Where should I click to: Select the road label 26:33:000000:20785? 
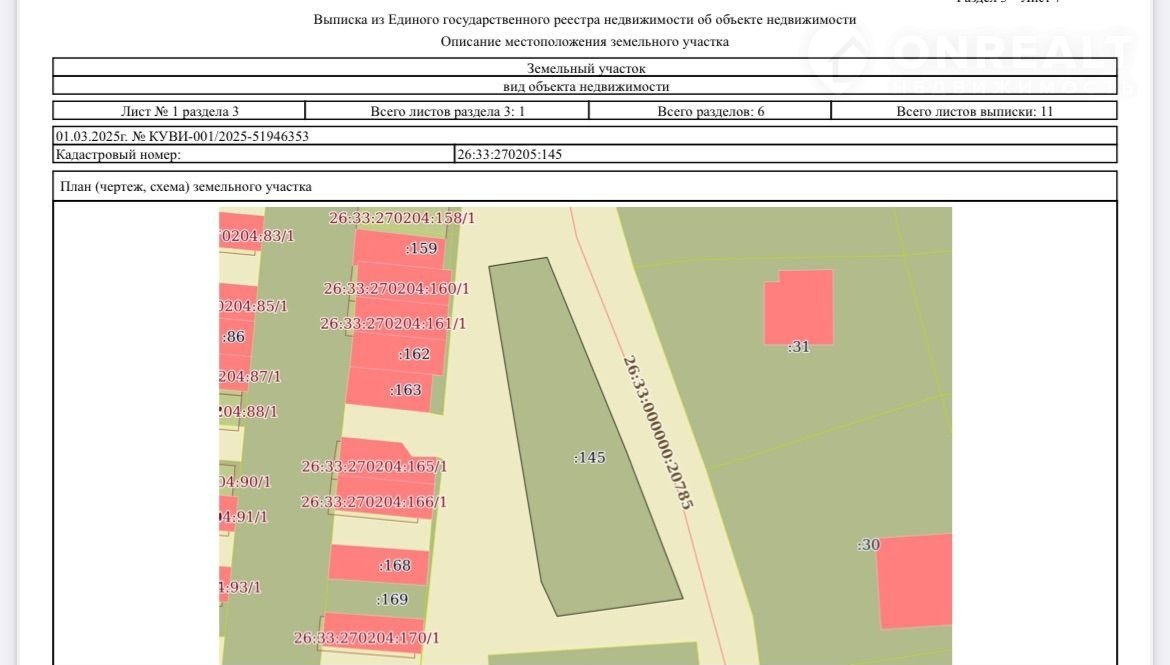tap(658, 432)
